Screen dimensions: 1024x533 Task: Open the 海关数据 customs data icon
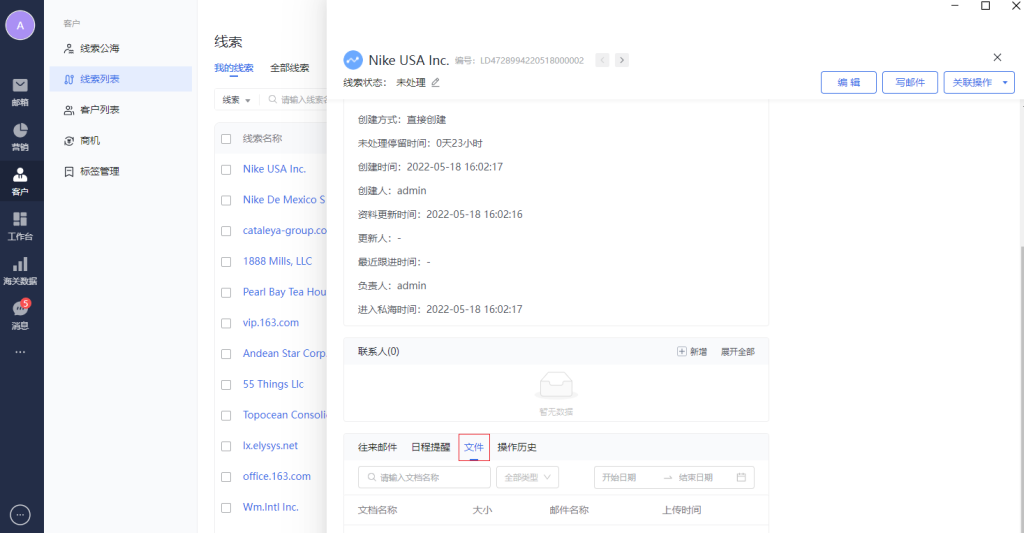tap(20, 270)
